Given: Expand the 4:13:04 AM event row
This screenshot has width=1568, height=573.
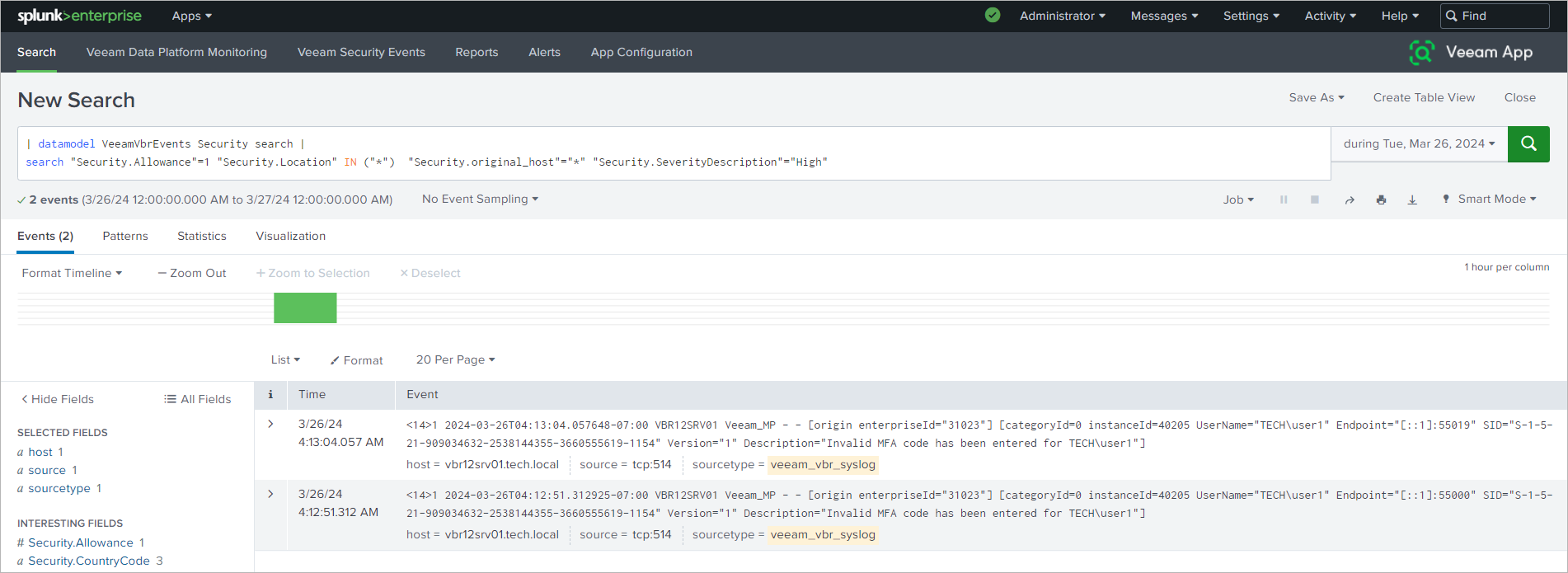Looking at the screenshot, I should (270, 424).
